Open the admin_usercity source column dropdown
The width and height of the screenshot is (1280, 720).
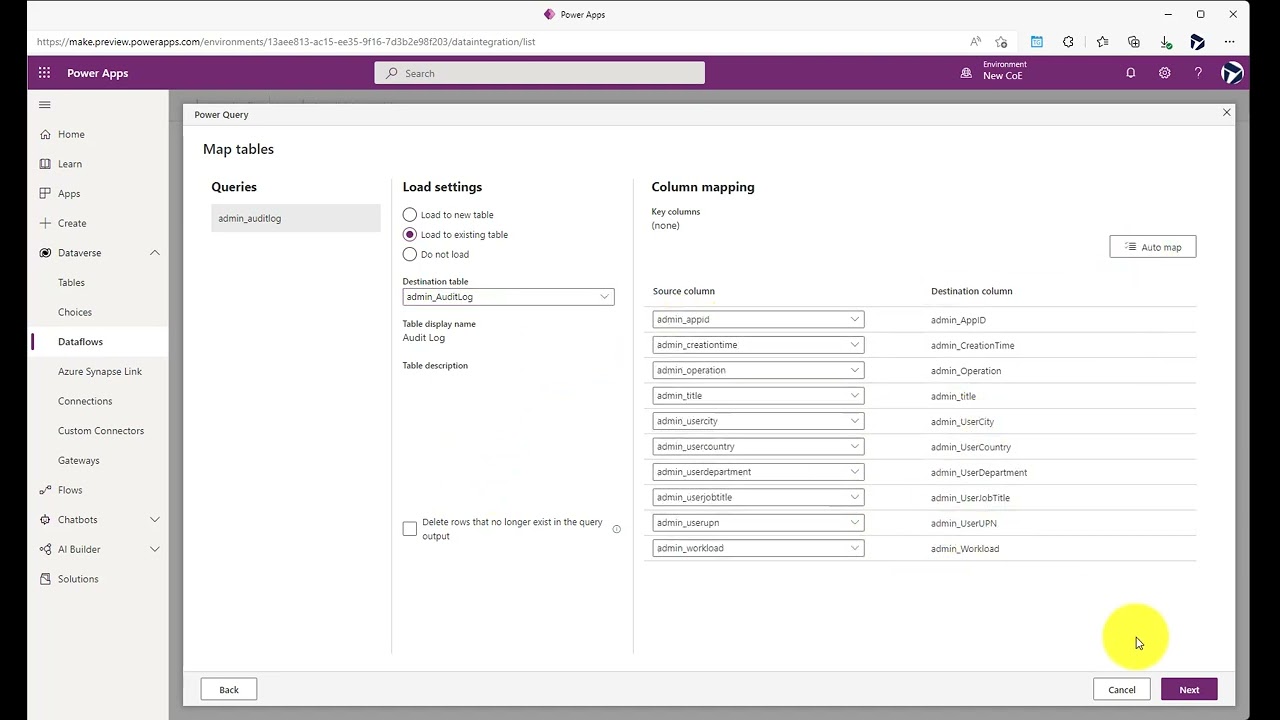(x=758, y=421)
